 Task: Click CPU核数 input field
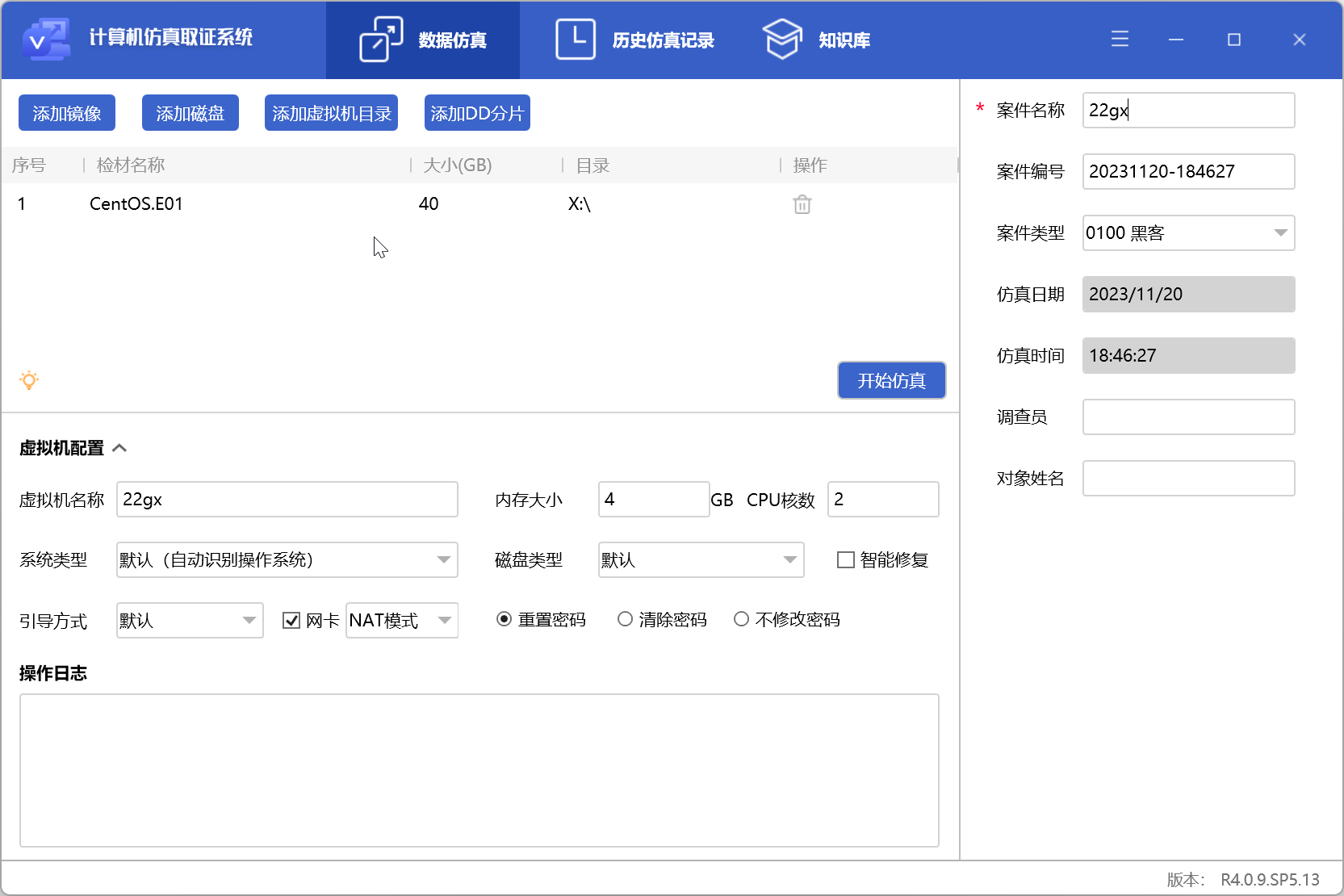coord(883,499)
